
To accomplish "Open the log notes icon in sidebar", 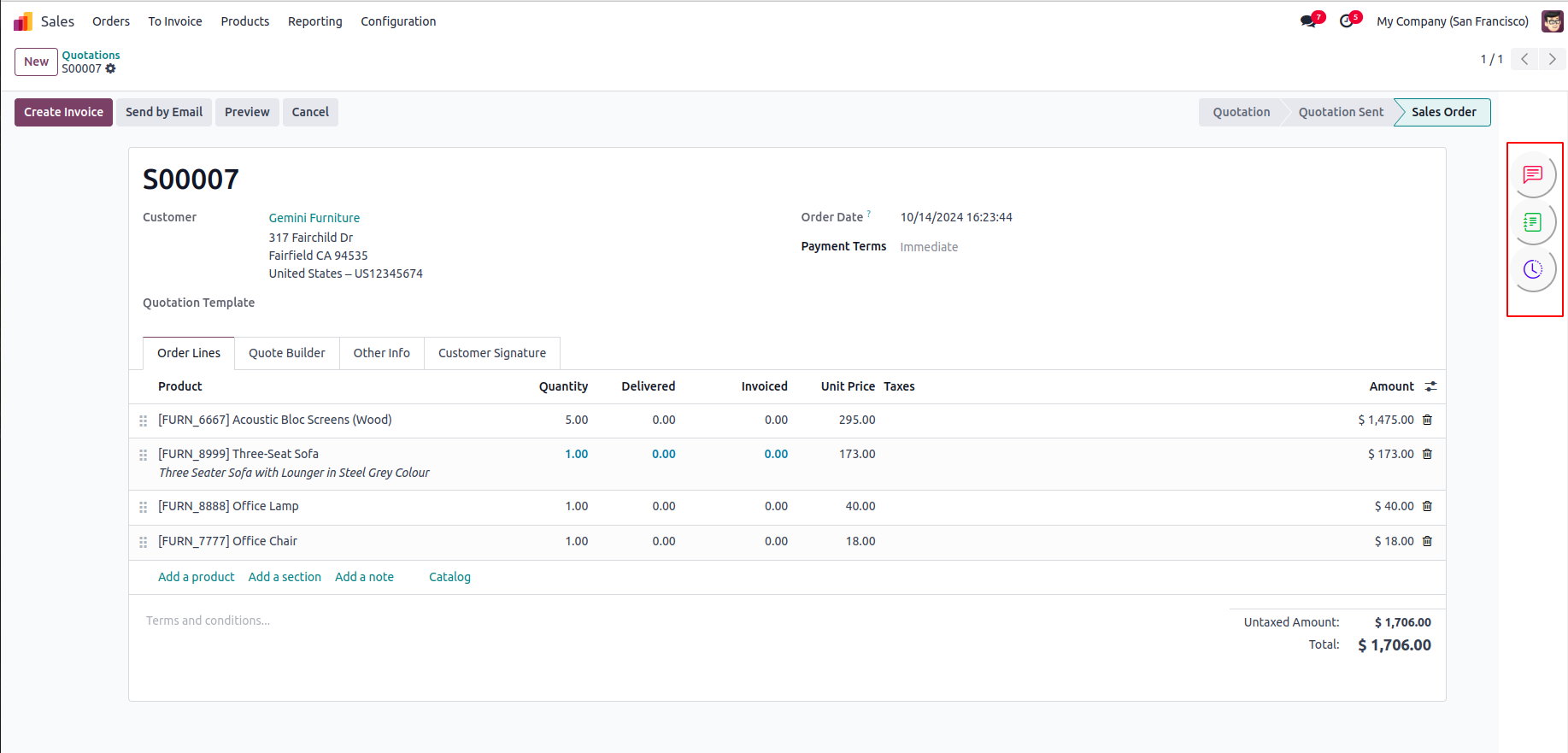I will (x=1533, y=222).
